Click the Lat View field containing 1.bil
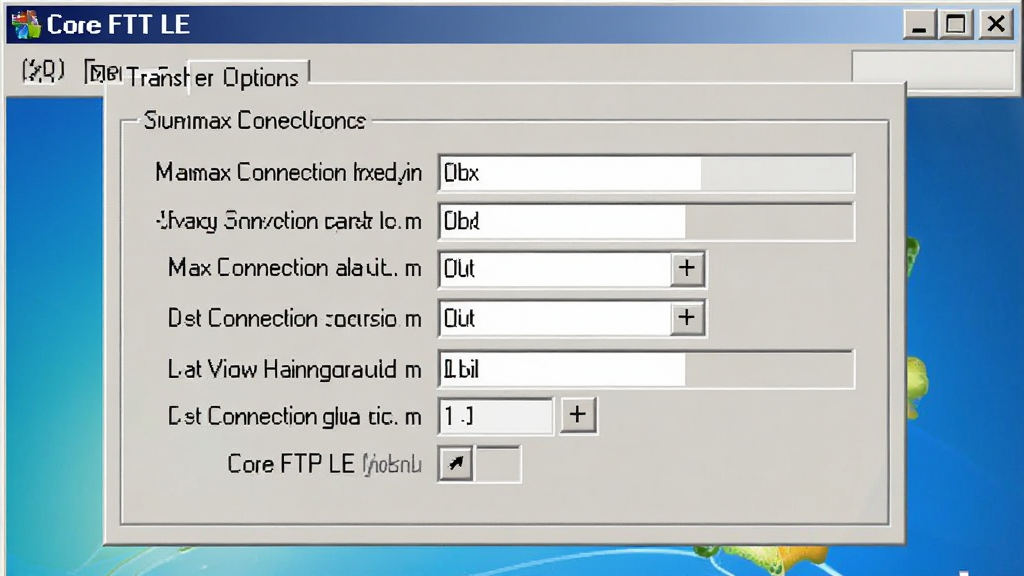The height and width of the screenshot is (576, 1024). (x=646, y=369)
